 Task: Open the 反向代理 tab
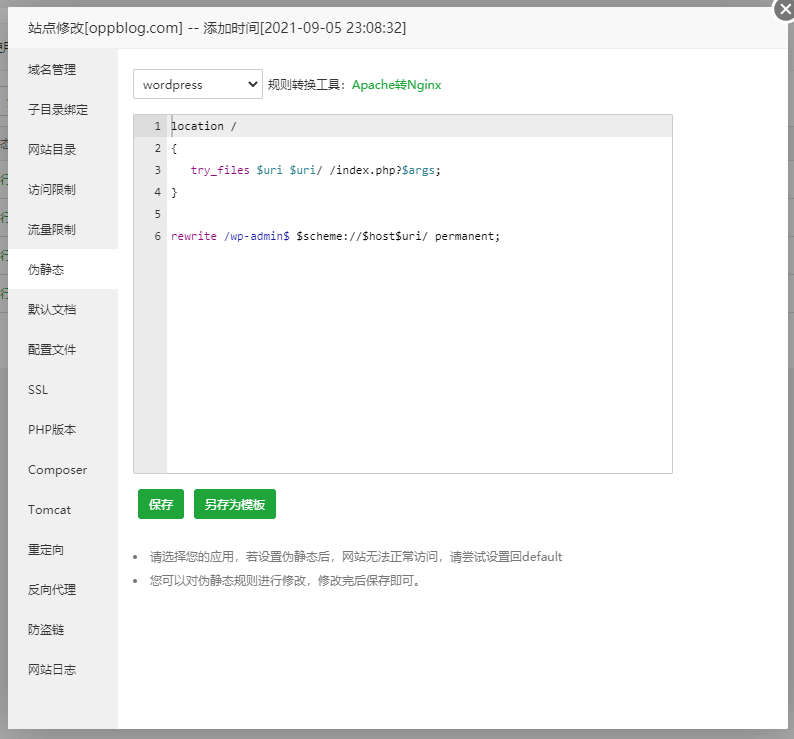pyautogui.click(x=52, y=590)
